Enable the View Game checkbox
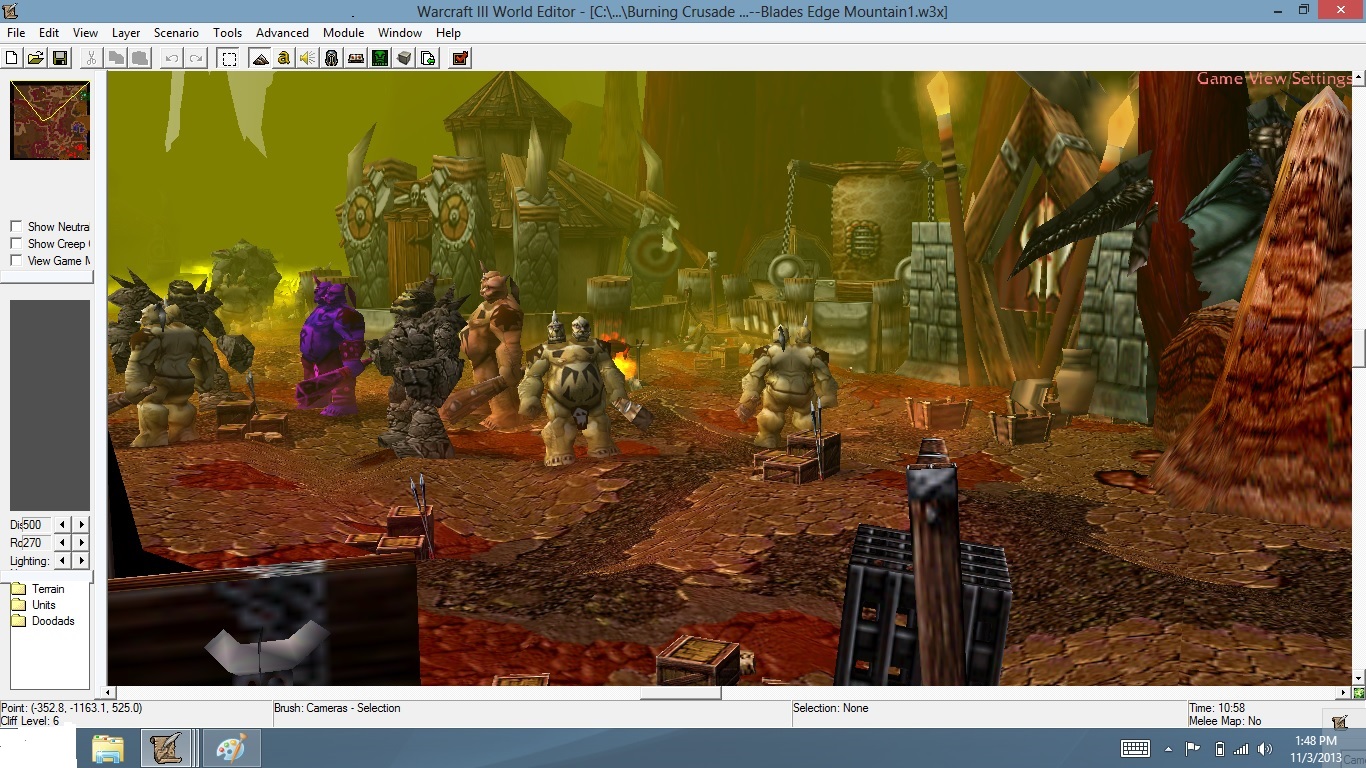Viewport: 1366px width, 768px height. [x=16, y=261]
